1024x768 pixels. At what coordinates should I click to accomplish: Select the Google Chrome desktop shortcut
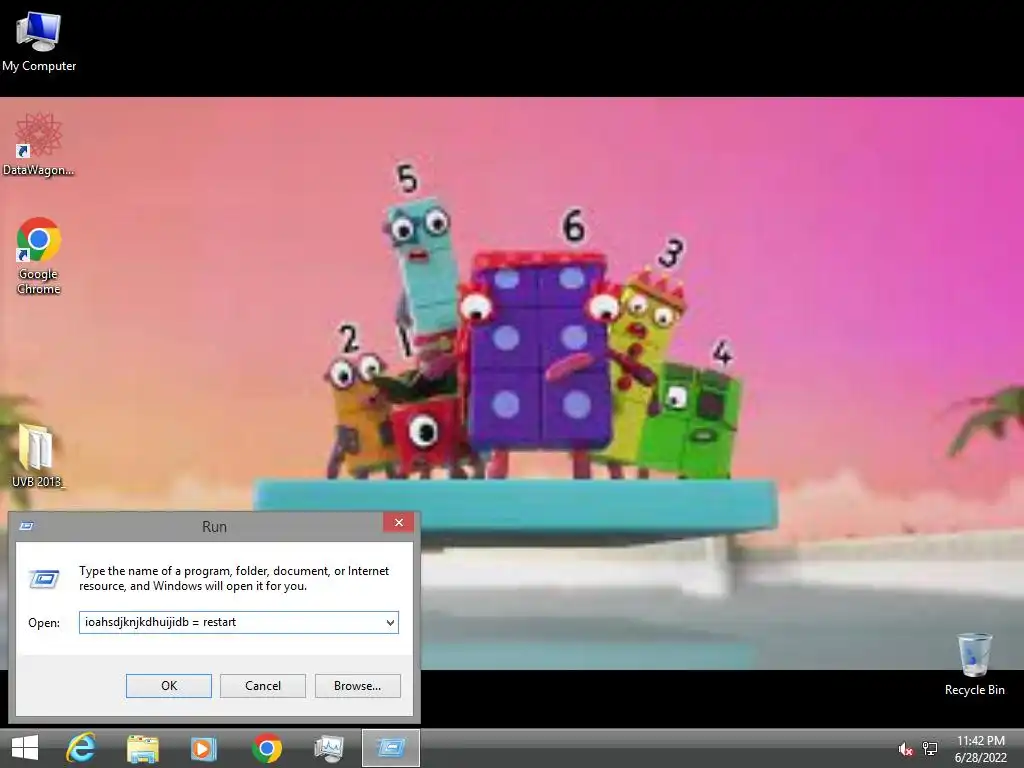[39, 255]
